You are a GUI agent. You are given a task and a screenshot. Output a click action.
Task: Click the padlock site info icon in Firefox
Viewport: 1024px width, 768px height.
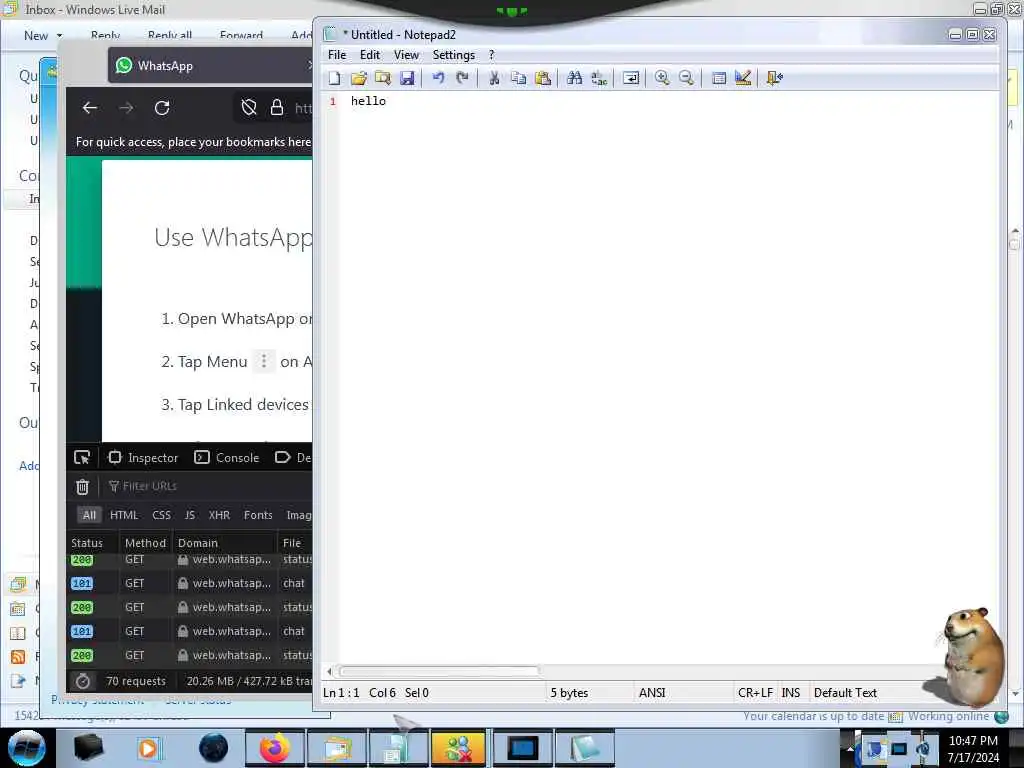277,108
